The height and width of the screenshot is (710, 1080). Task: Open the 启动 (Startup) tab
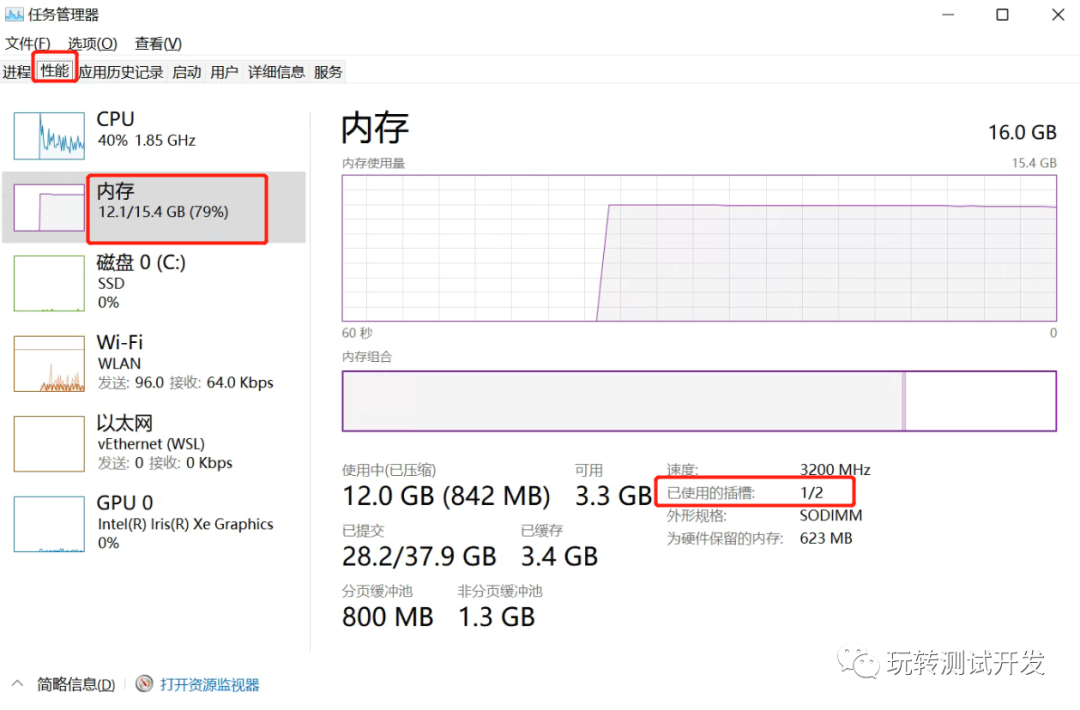(186, 71)
